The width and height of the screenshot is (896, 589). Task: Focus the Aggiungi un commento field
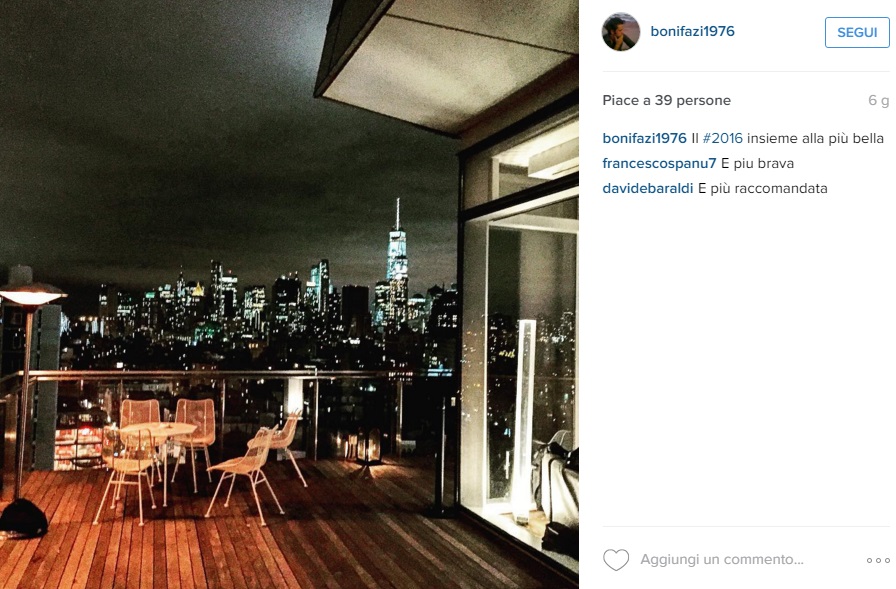click(721, 559)
